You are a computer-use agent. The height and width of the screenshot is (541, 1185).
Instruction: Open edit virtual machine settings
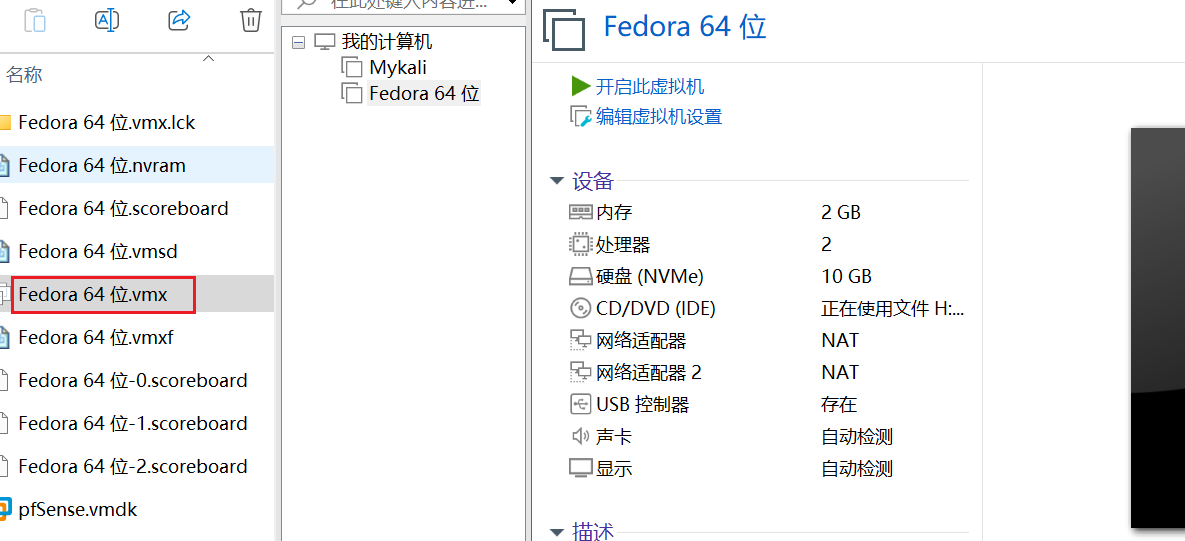point(658,117)
